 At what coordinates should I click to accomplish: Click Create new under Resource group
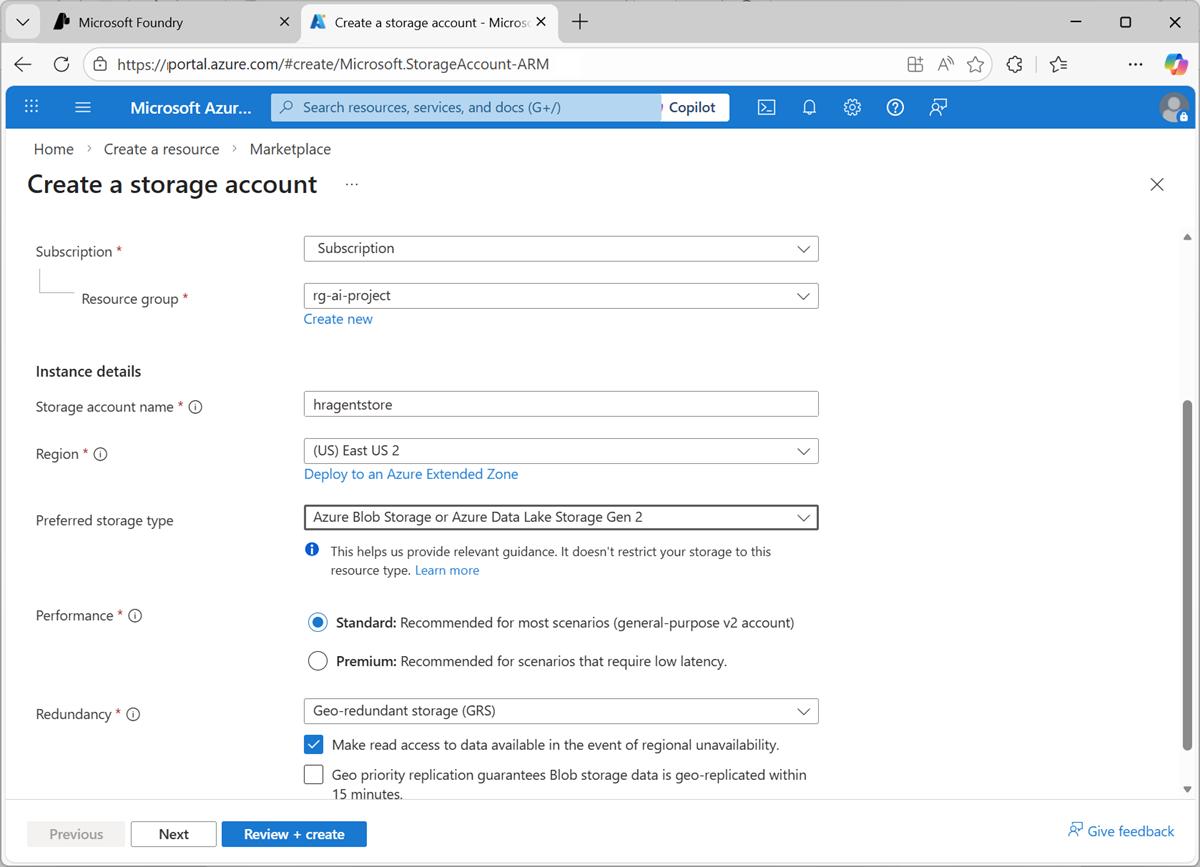click(338, 318)
